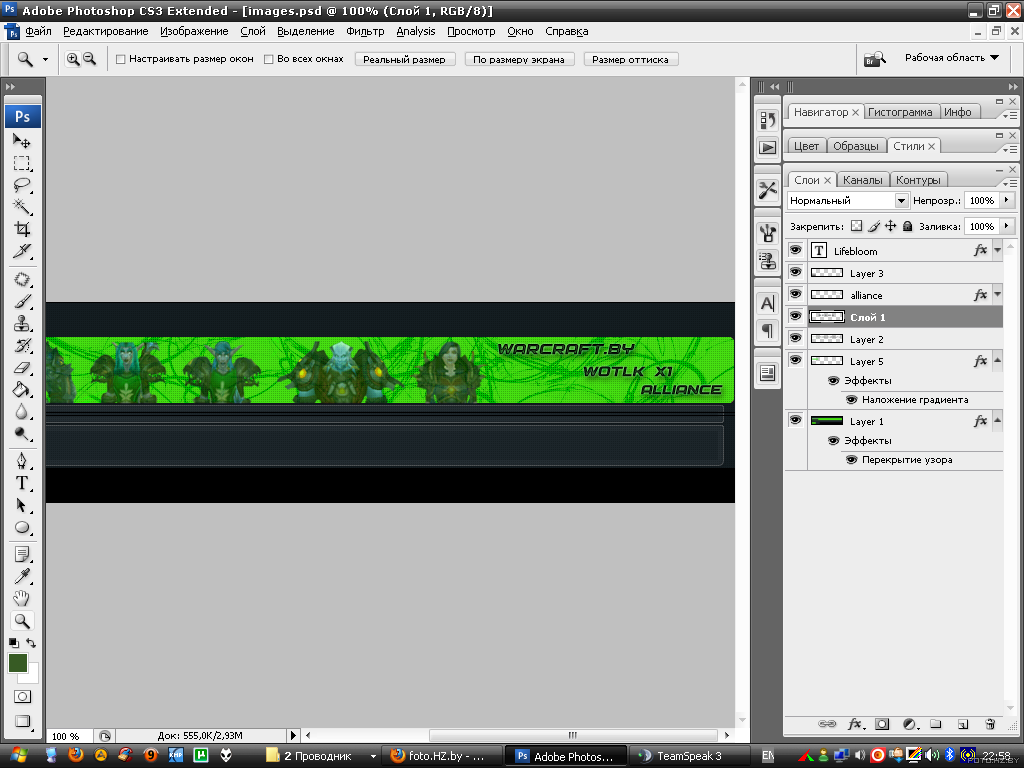Screen dimensions: 1024x768
Task: Enable 'Настраивать размер окон' checkbox
Action: pyautogui.click(x=121, y=59)
